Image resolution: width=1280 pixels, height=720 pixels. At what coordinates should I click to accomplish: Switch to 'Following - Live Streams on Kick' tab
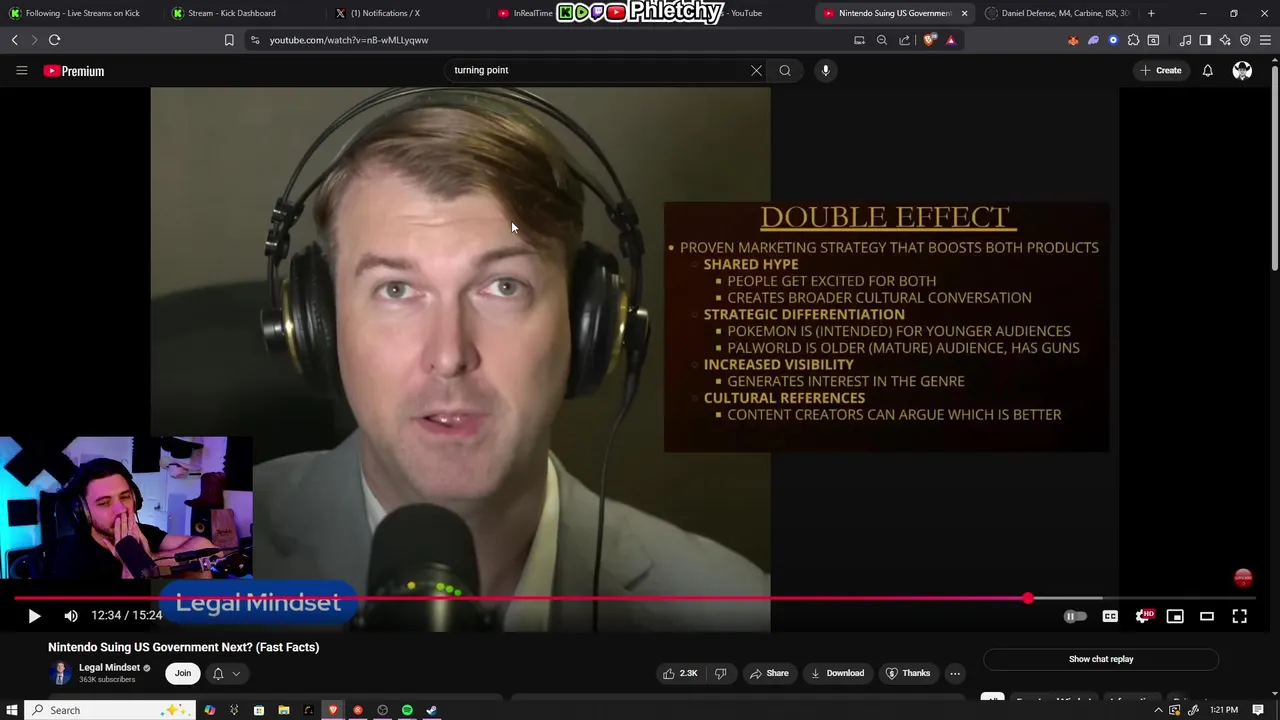click(x=80, y=13)
